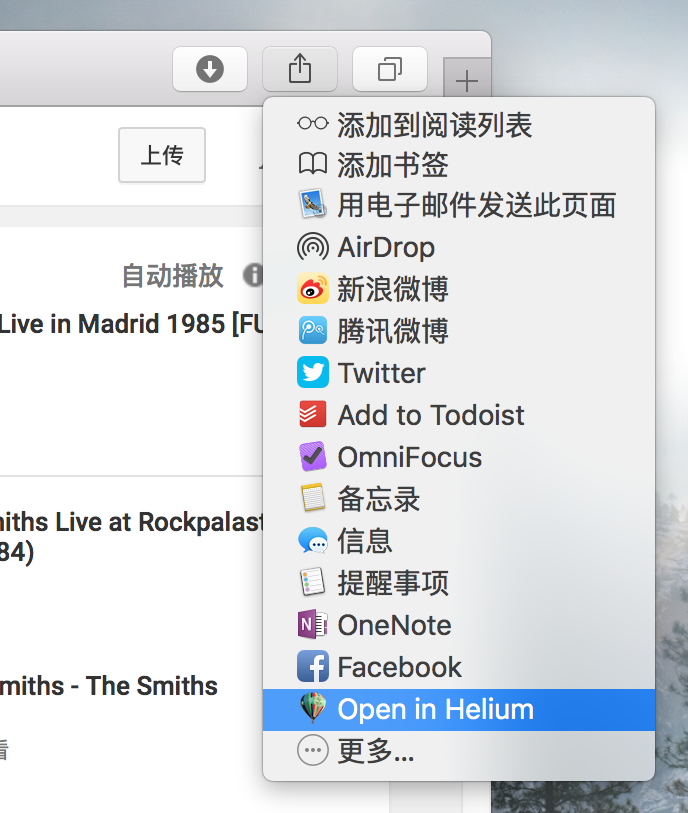Send page to OmniFocus
This screenshot has height=813, width=688.
[x=459, y=457]
